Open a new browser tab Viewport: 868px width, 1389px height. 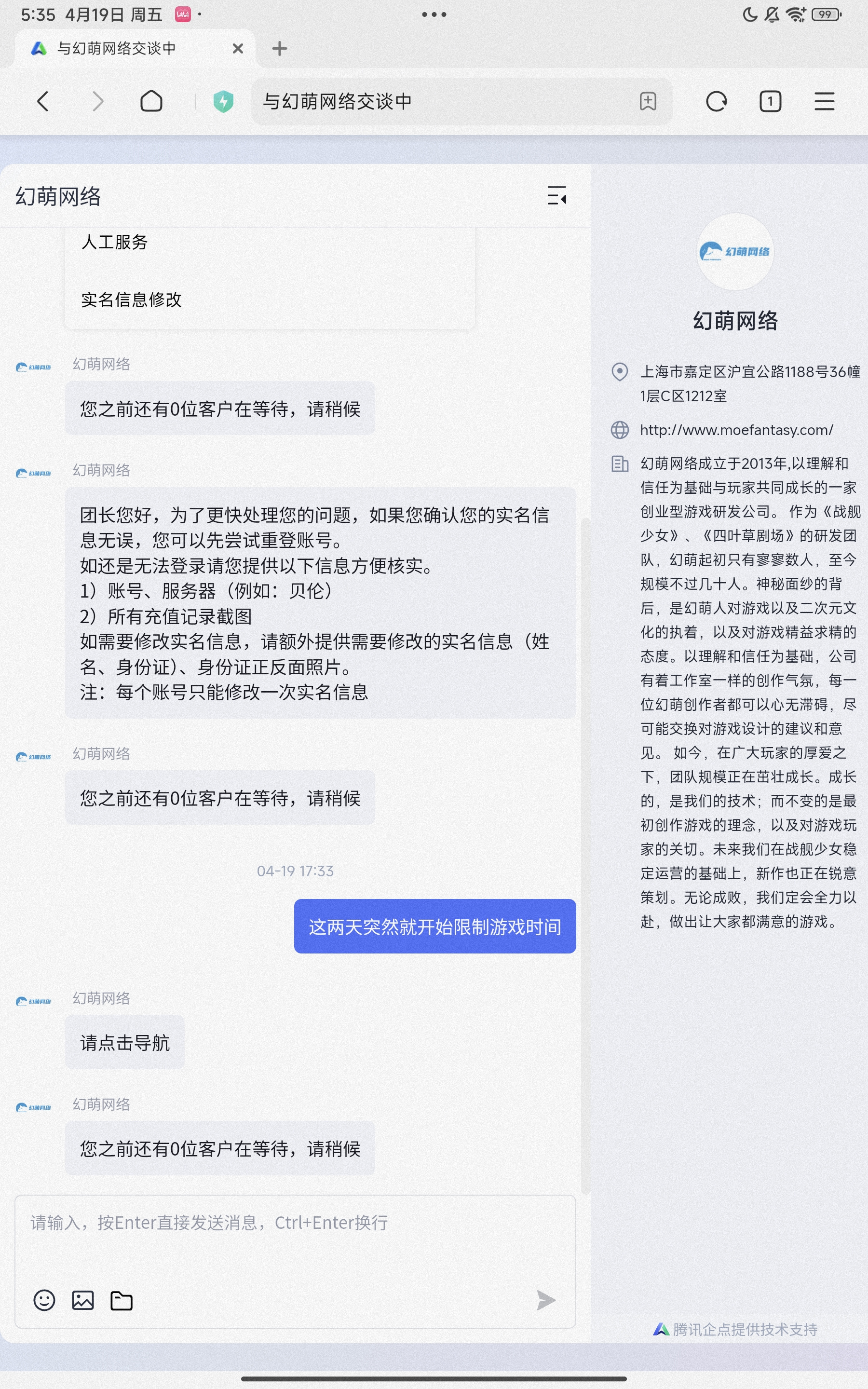pyautogui.click(x=280, y=49)
